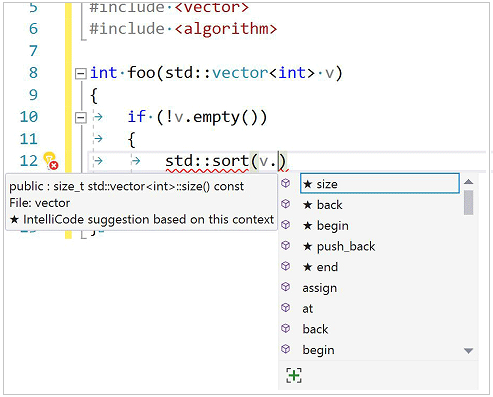
Task: Toggle the green plus expand filter icon
Action: [x=294, y=375]
